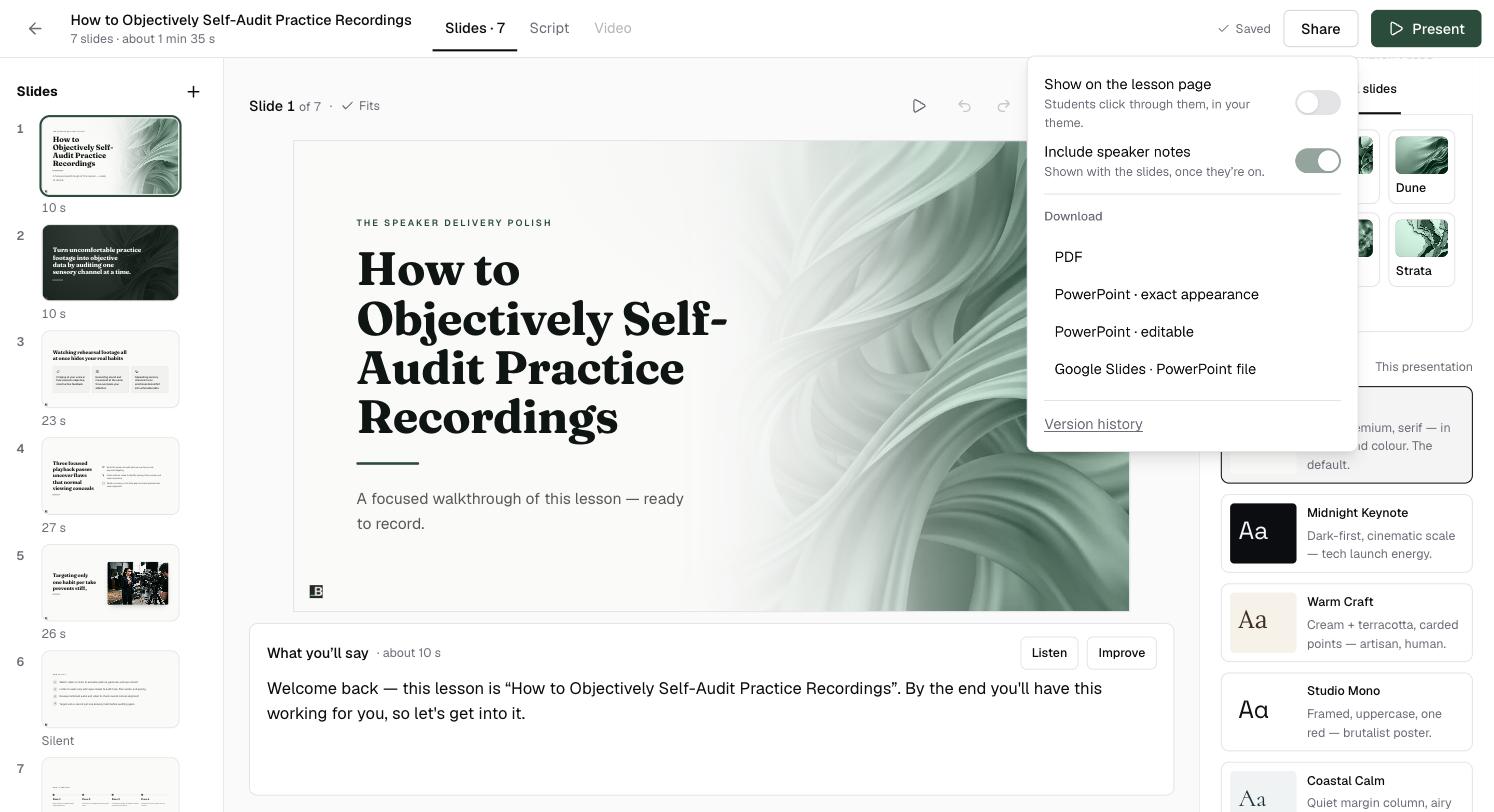Viewport: 1494px width, 812px height.
Task: Click the Listen button
Action: (x=1049, y=653)
